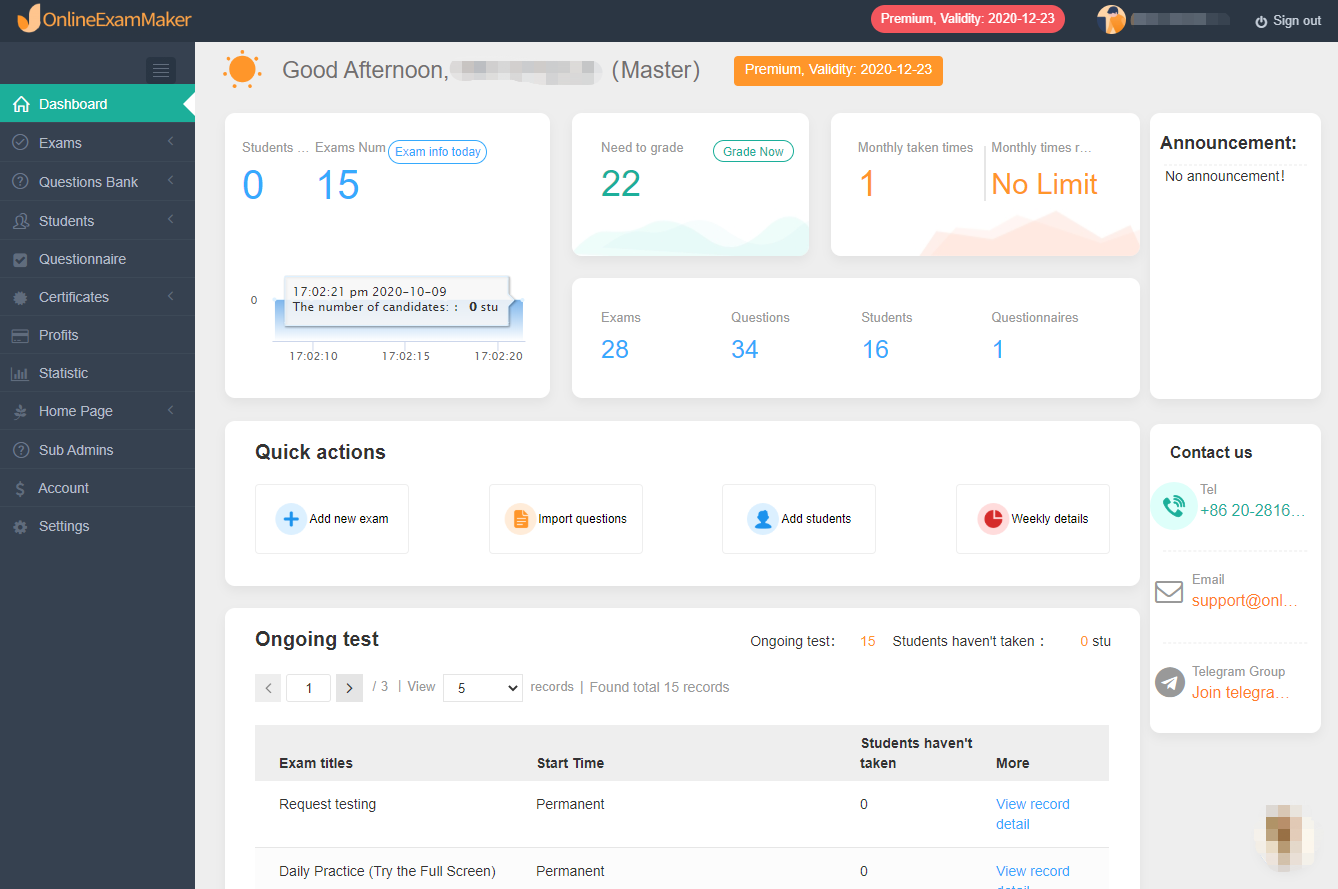The width and height of the screenshot is (1338, 889).
Task: Click the Sub Admins icon in sidebar
Action: (x=20, y=450)
